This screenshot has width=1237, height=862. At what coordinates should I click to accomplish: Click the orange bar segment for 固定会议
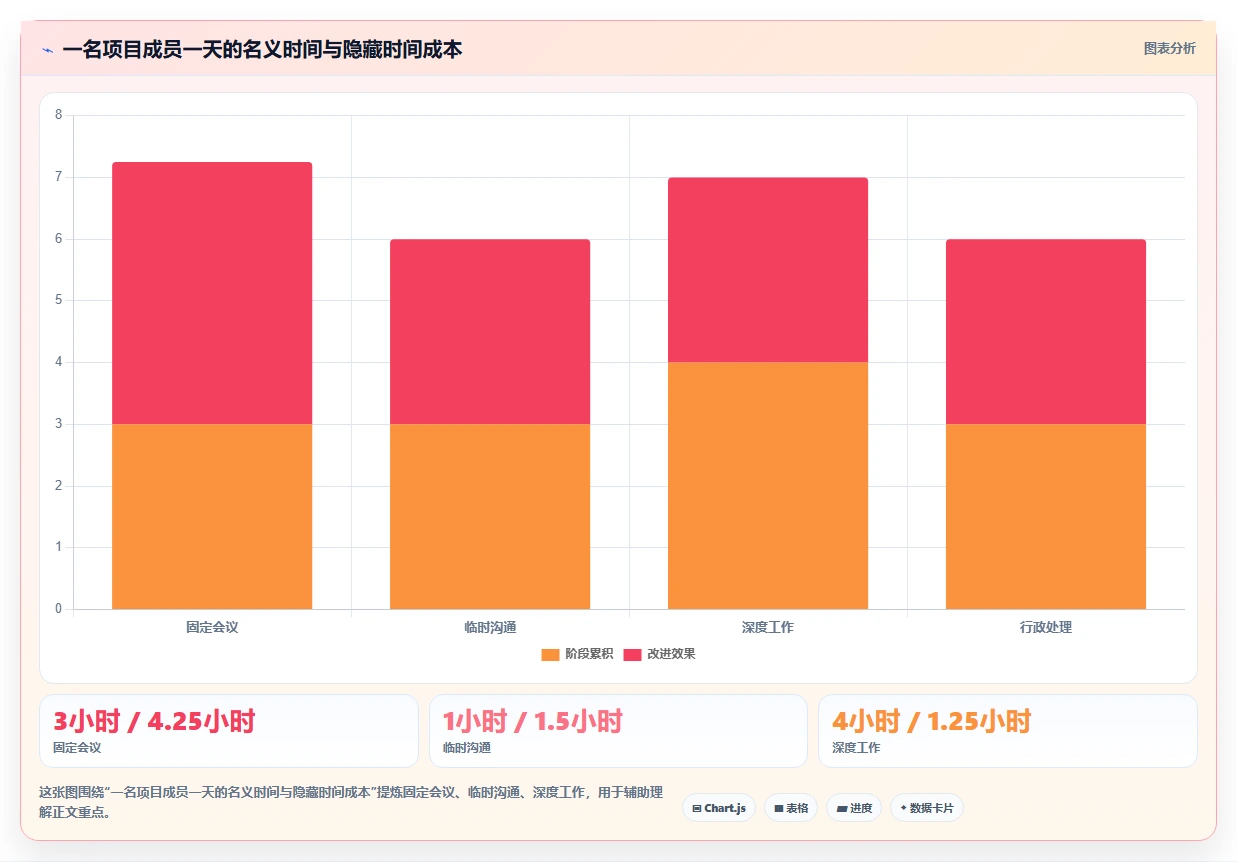pos(212,516)
